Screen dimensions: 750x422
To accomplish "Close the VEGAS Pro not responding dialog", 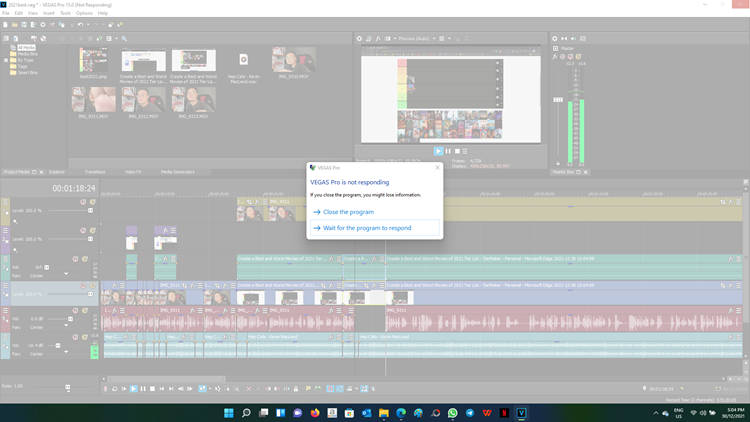I will pos(437,167).
